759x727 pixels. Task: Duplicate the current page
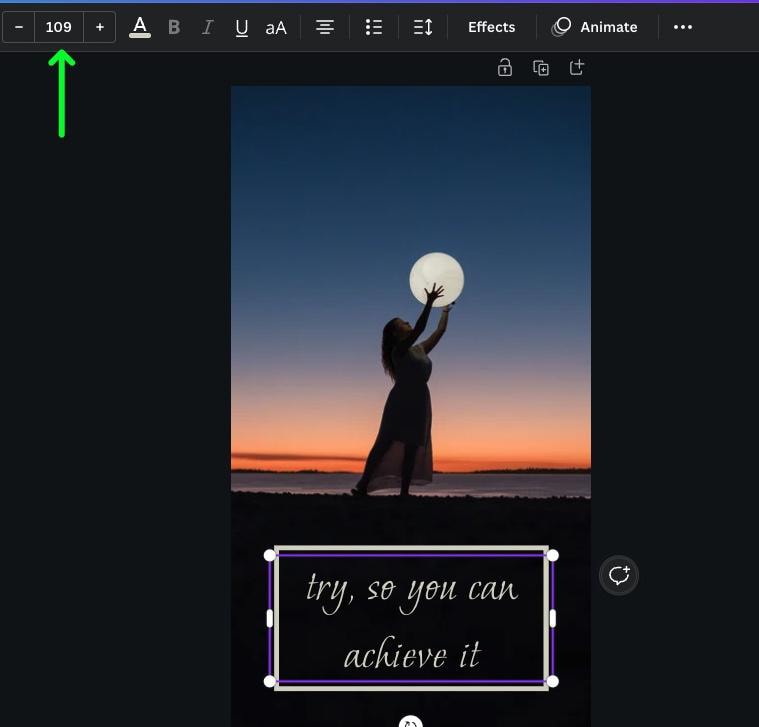tap(541, 68)
